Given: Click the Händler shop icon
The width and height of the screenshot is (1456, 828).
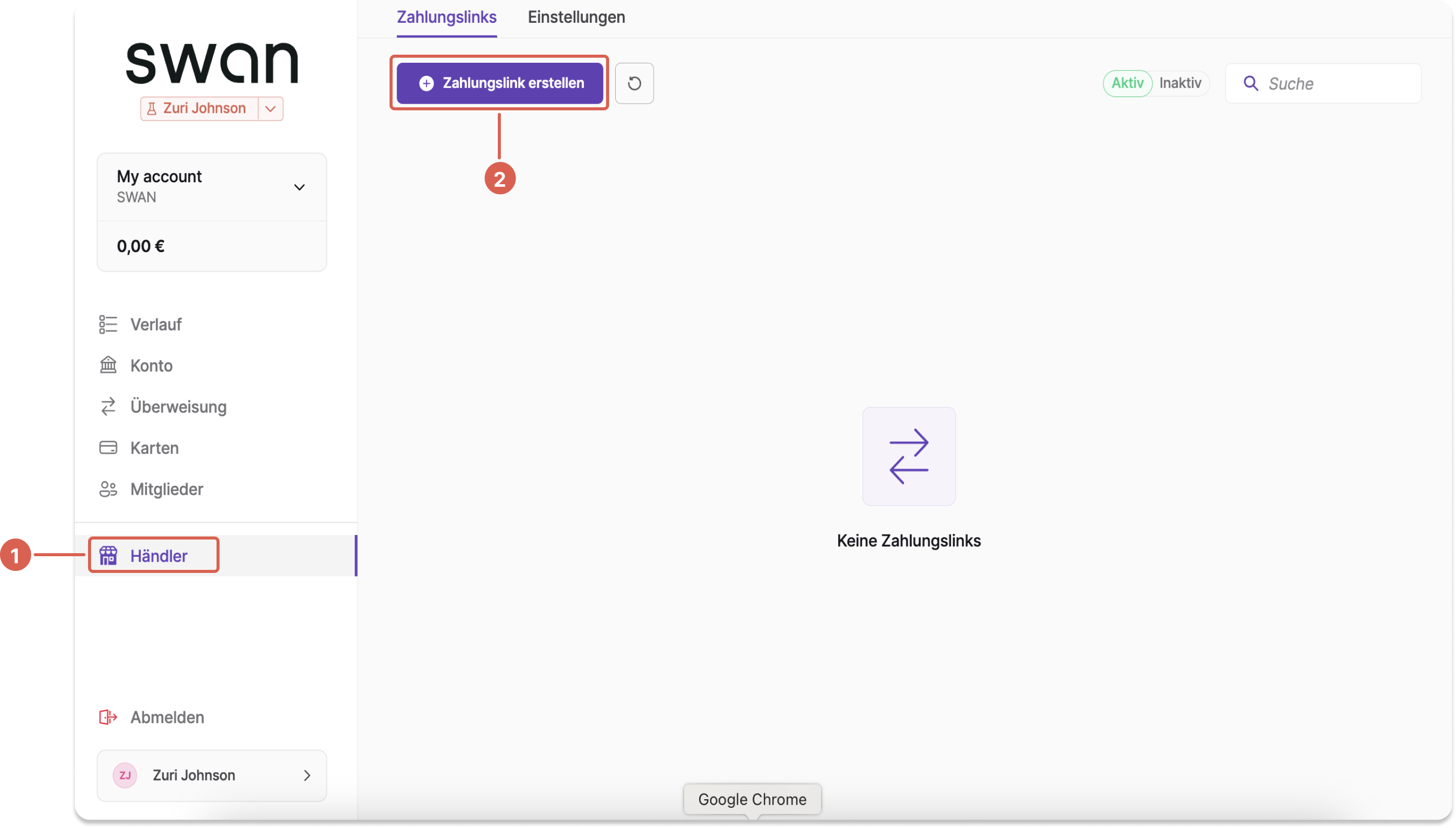Looking at the screenshot, I should pyautogui.click(x=108, y=556).
